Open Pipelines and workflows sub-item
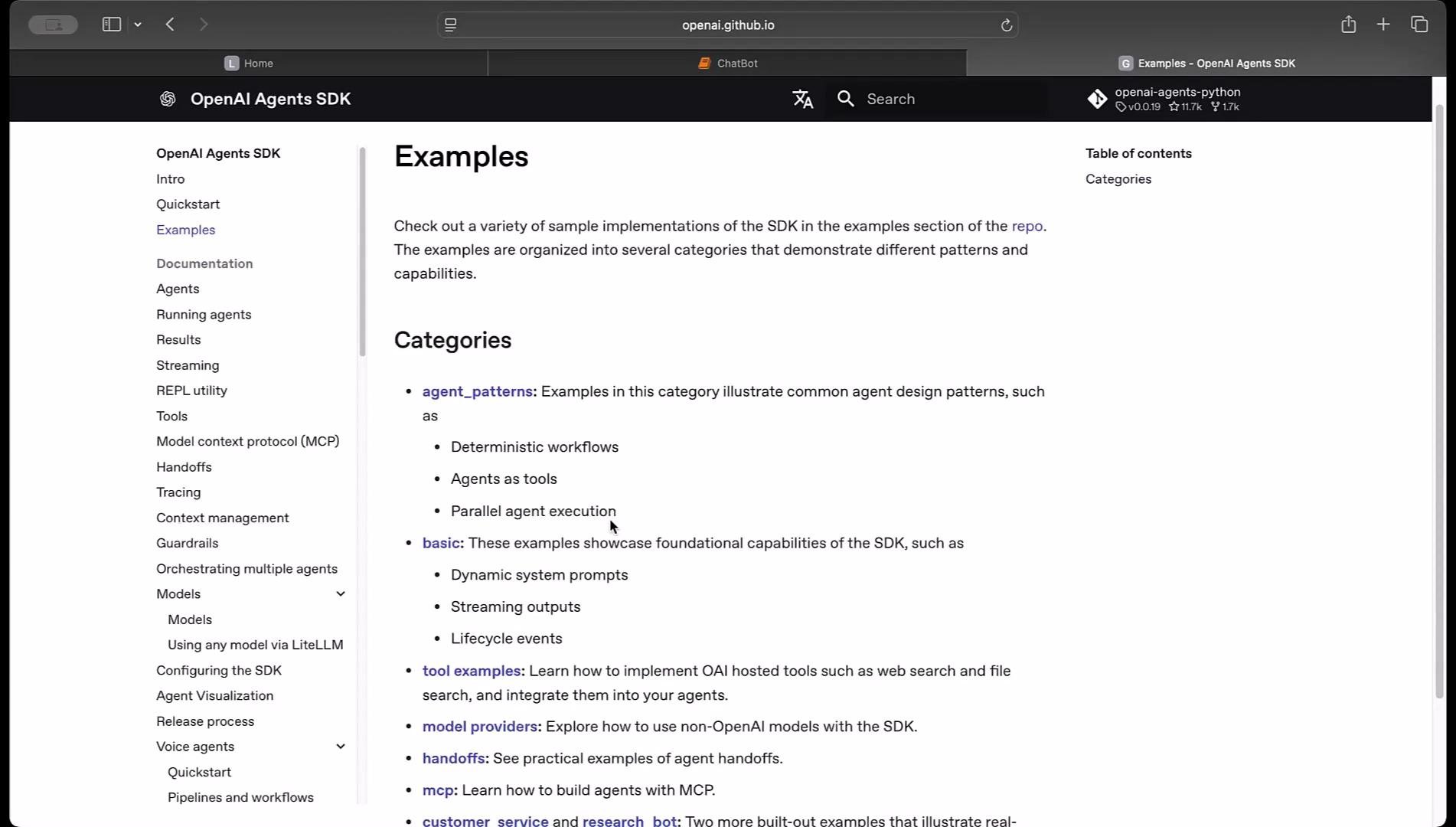This screenshot has height=827, width=1456. tap(240, 797)
